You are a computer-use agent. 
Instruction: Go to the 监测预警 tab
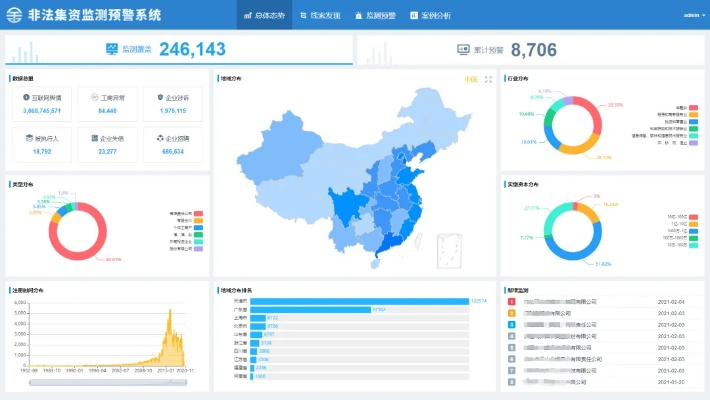click(x=375, y=15)
